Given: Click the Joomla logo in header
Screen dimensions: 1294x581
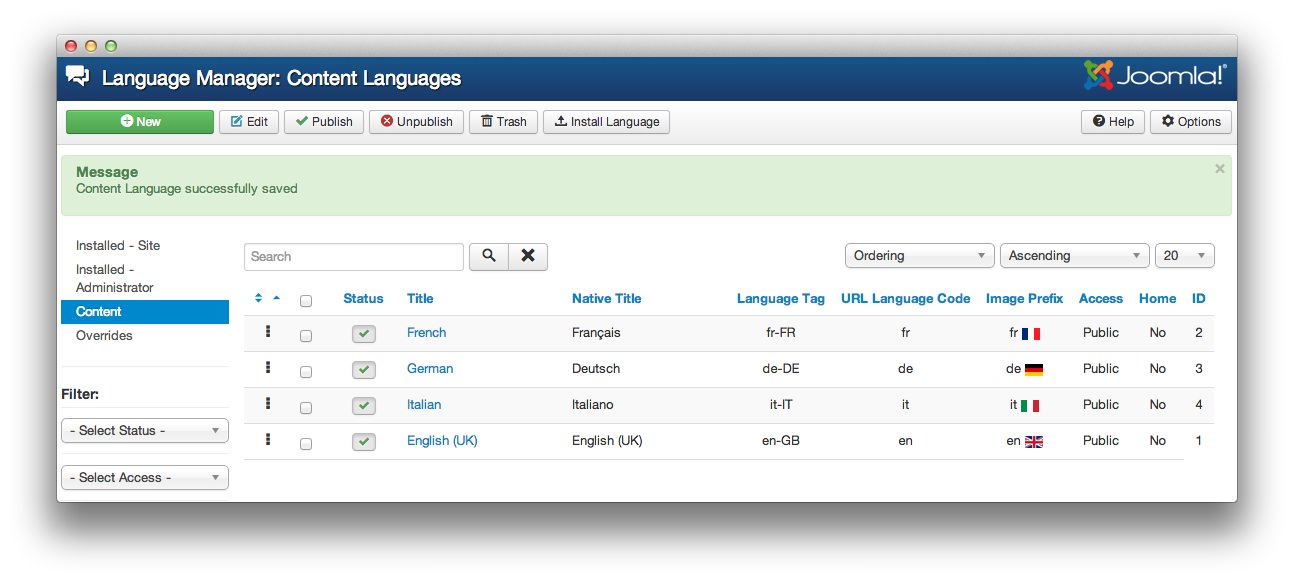Looking at the screenshot, I should coord(1154,76).
